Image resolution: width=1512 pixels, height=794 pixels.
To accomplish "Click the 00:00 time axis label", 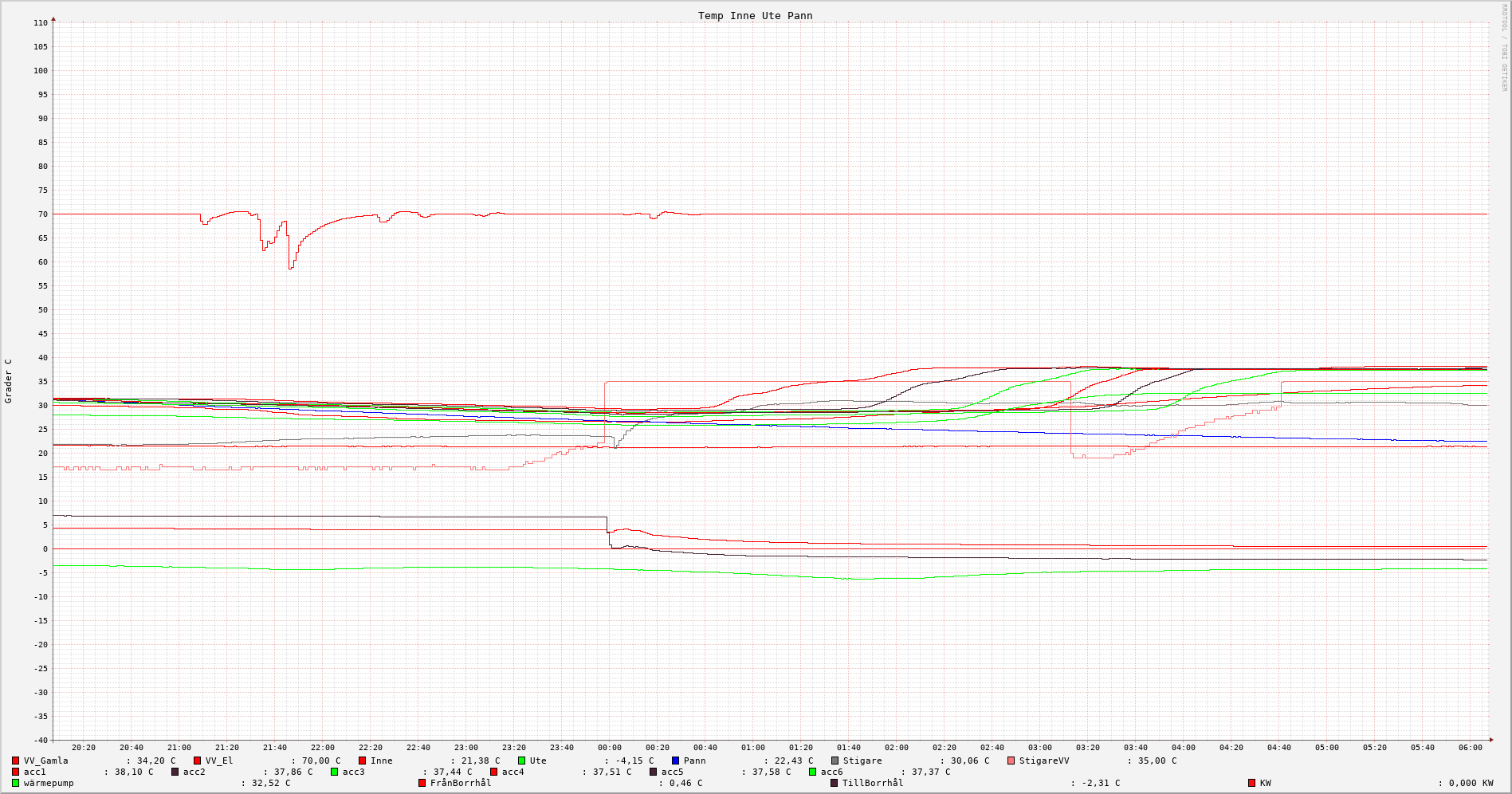I will (x=609, y=748).
